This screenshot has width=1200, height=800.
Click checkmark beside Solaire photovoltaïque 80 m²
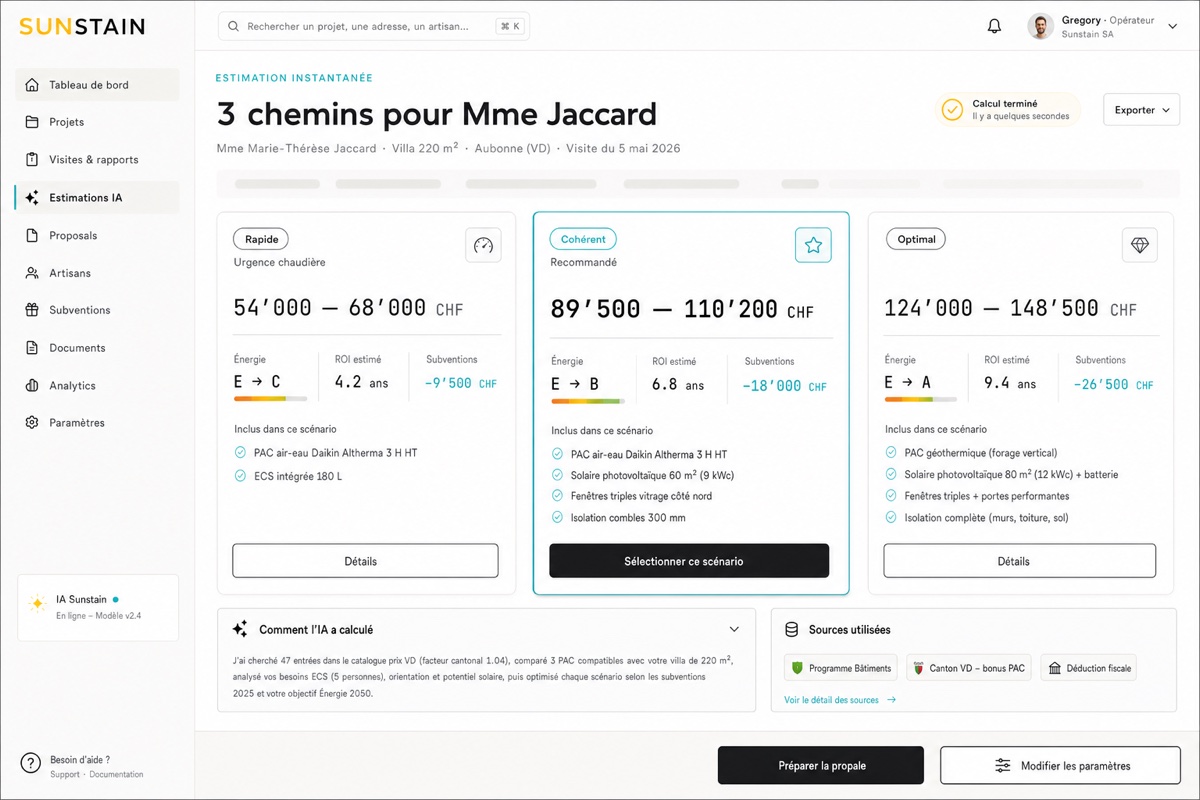pyautogui.click(x=891, y=475)
